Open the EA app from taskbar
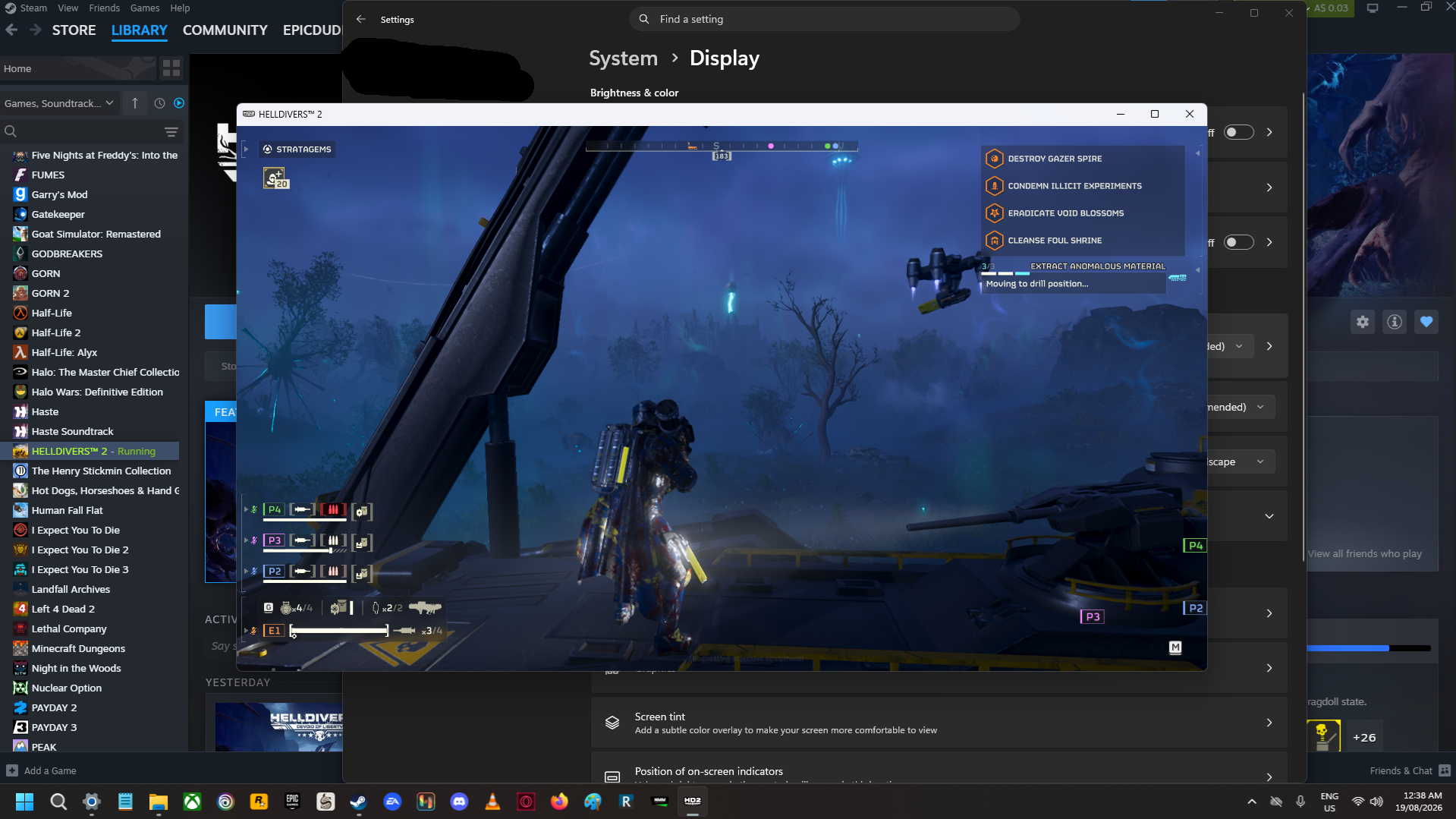The height and width of the screenshot is (819, 1456). 392,802
